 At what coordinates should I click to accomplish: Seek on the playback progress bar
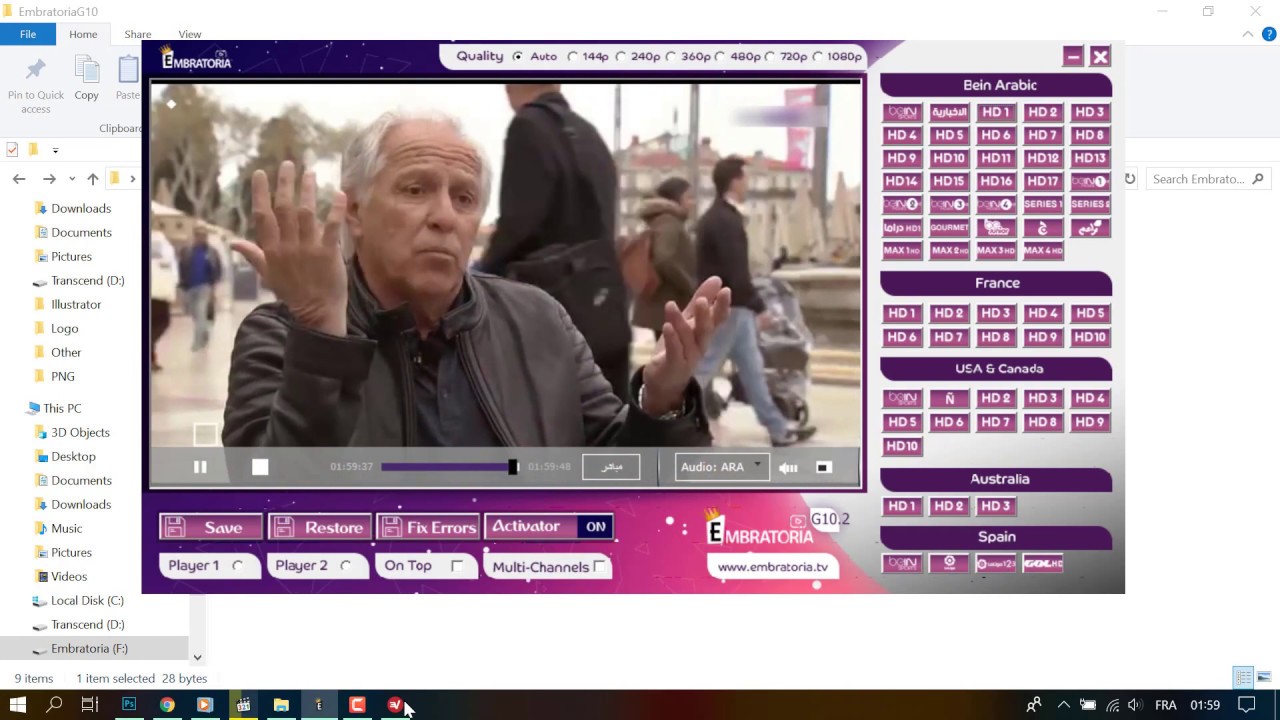click(x=449, y=467)
